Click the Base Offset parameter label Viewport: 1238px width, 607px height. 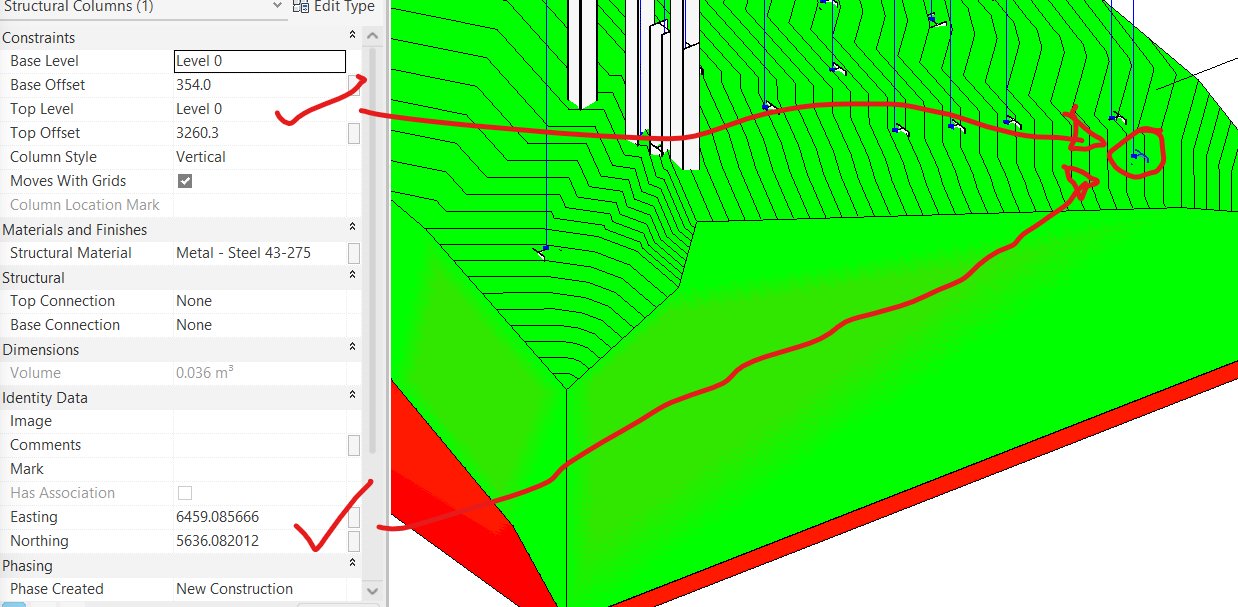point(47,85)
